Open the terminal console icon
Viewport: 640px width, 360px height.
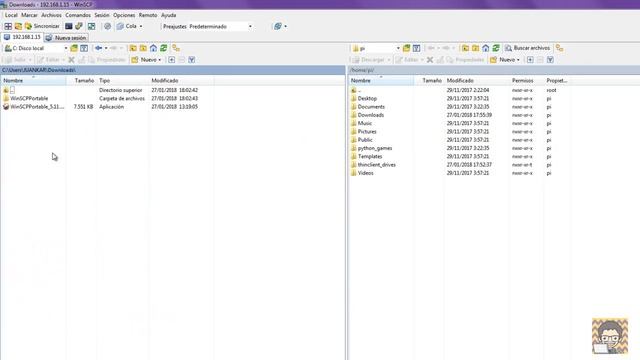pos(69,26)
